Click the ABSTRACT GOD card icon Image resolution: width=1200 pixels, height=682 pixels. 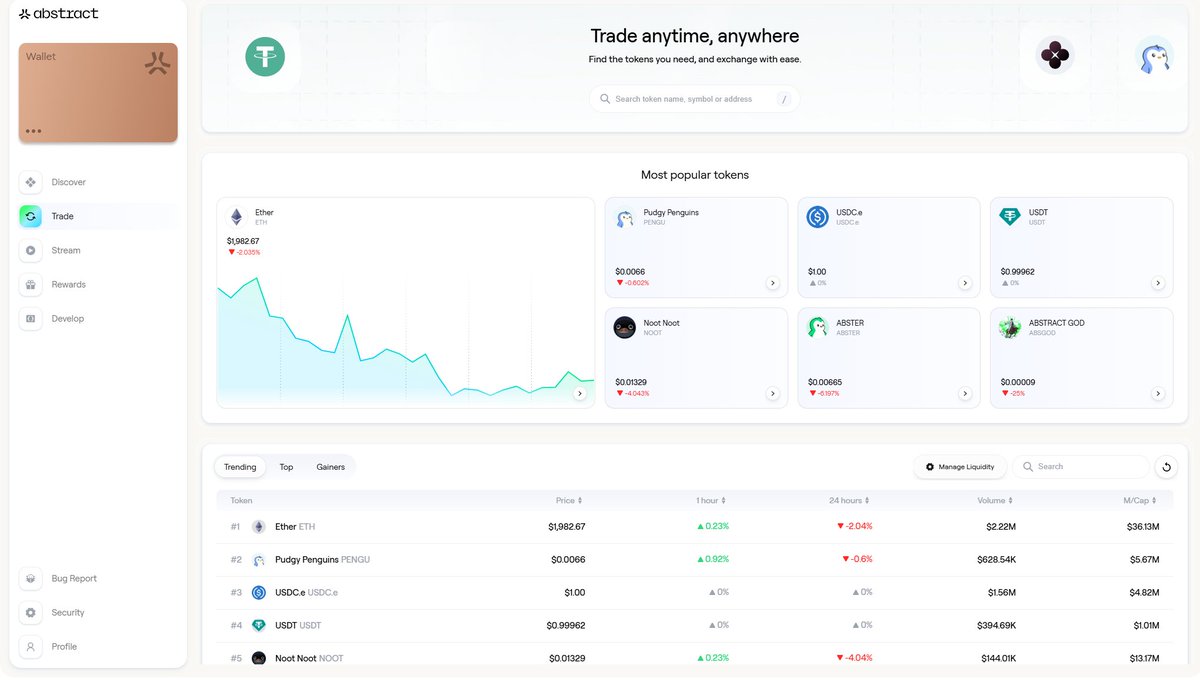[x=1010, y=327]
